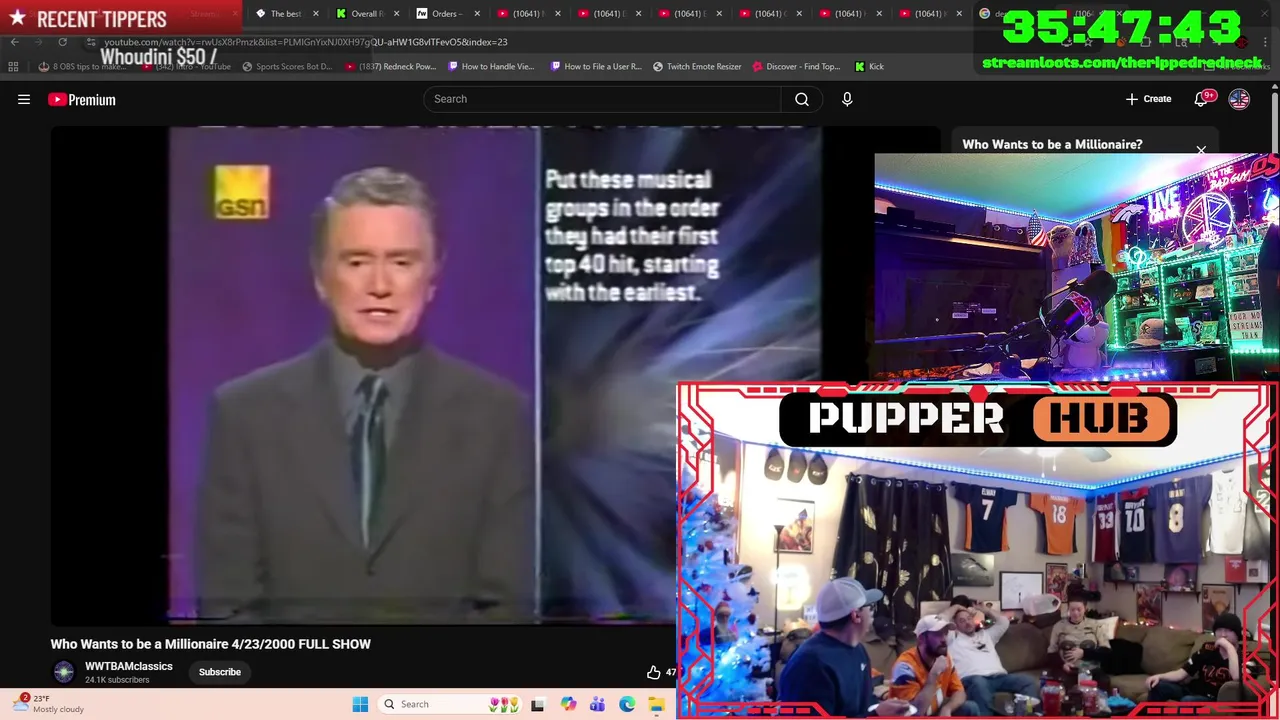Open Microsoft Teams from the taskbar

coord(597,704)
